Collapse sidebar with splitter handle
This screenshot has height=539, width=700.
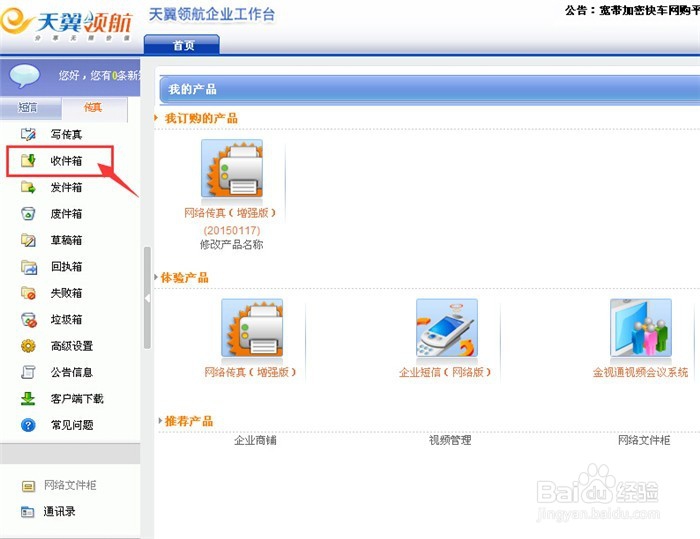coord(147,298)
